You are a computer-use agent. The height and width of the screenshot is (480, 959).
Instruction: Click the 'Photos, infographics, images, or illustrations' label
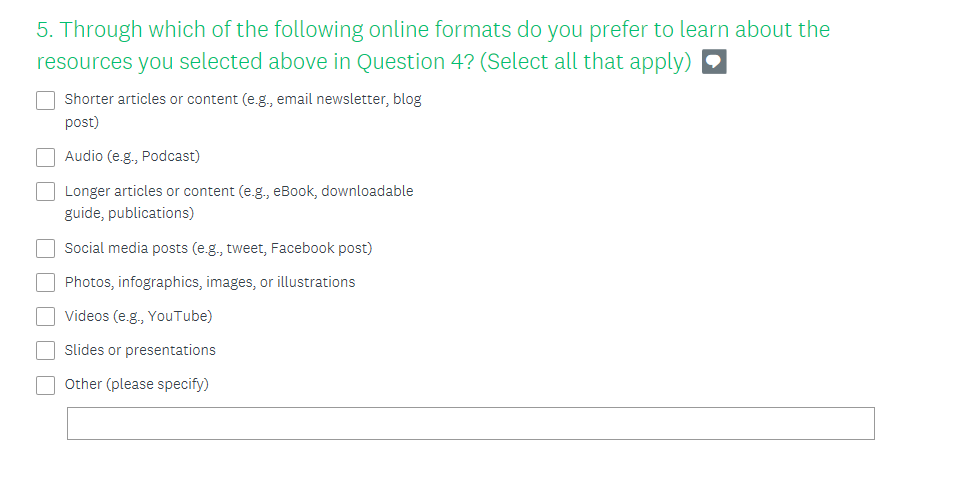click(210, 282)
